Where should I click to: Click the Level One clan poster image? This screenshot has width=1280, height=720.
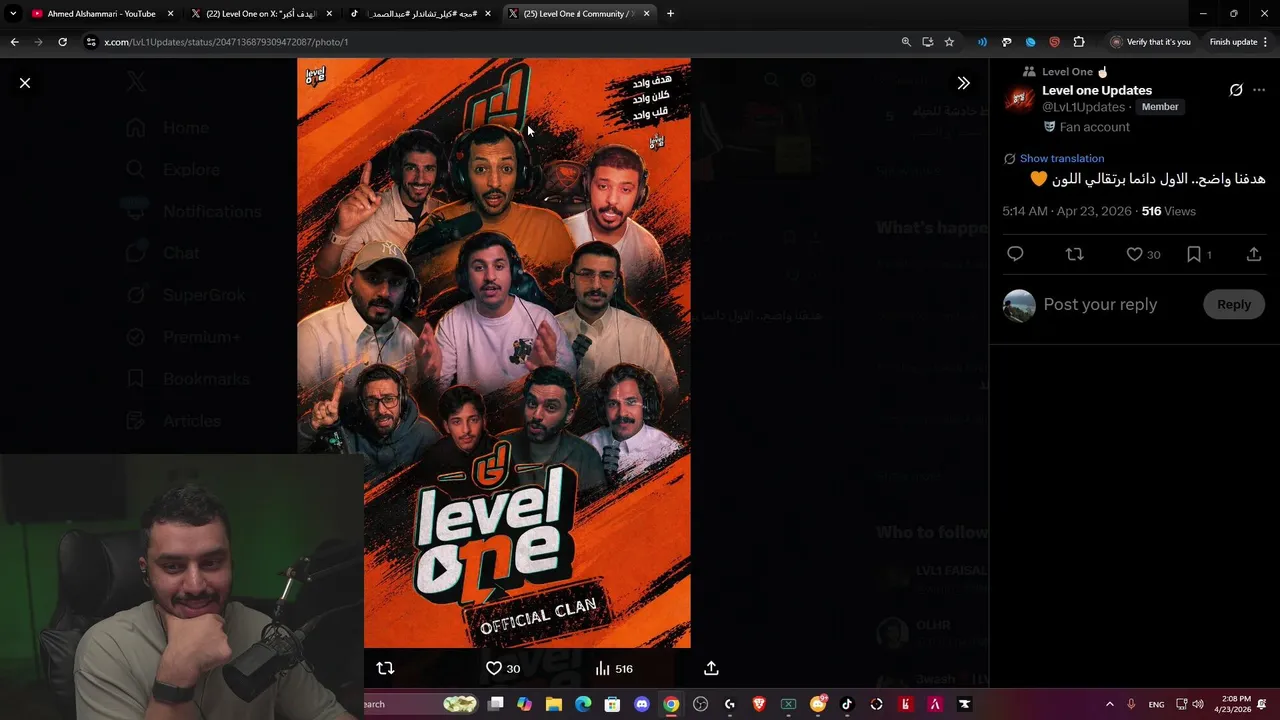click(x=493, y=353)
